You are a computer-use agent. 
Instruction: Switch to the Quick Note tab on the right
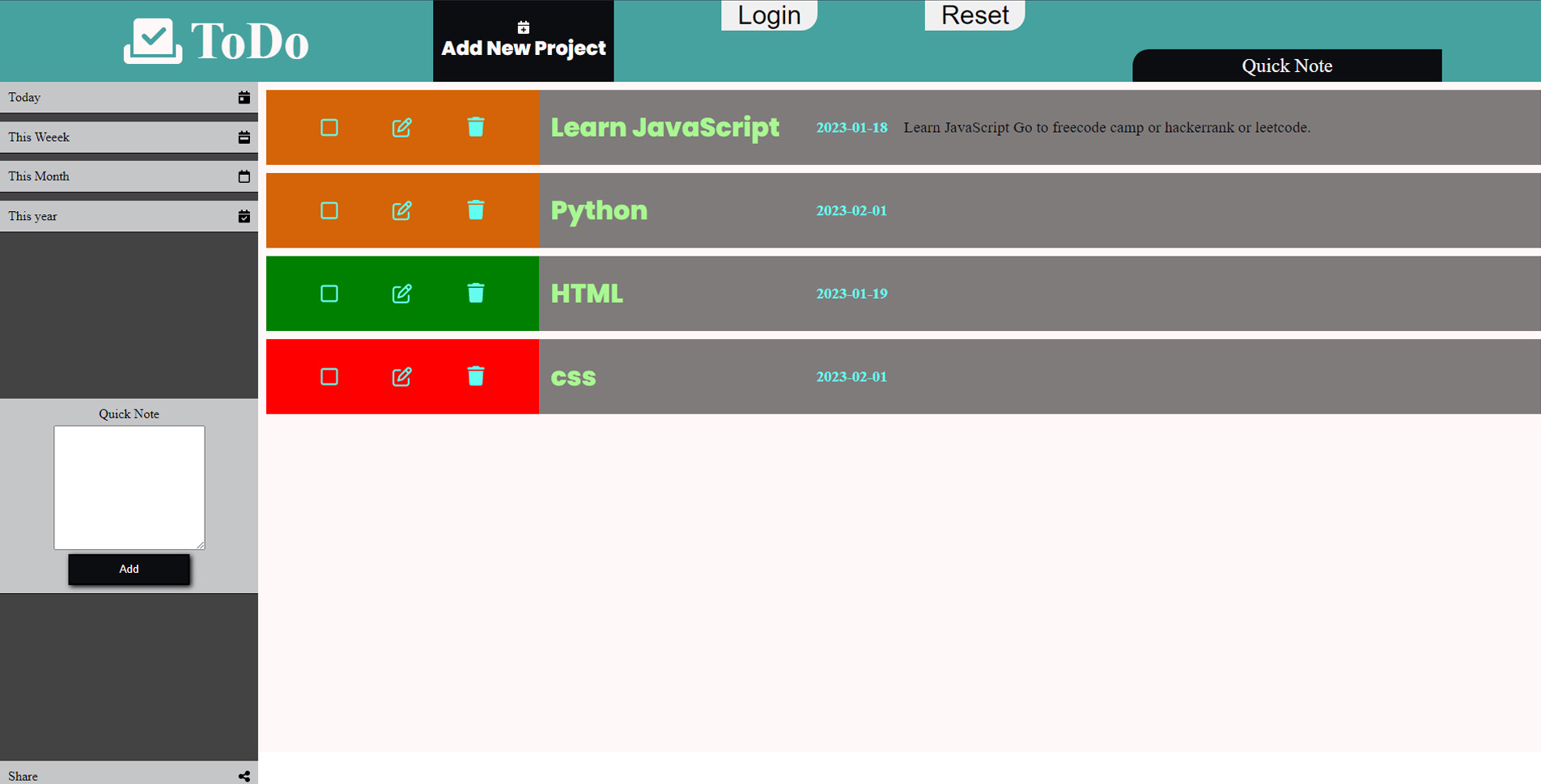coord(1286,66)
